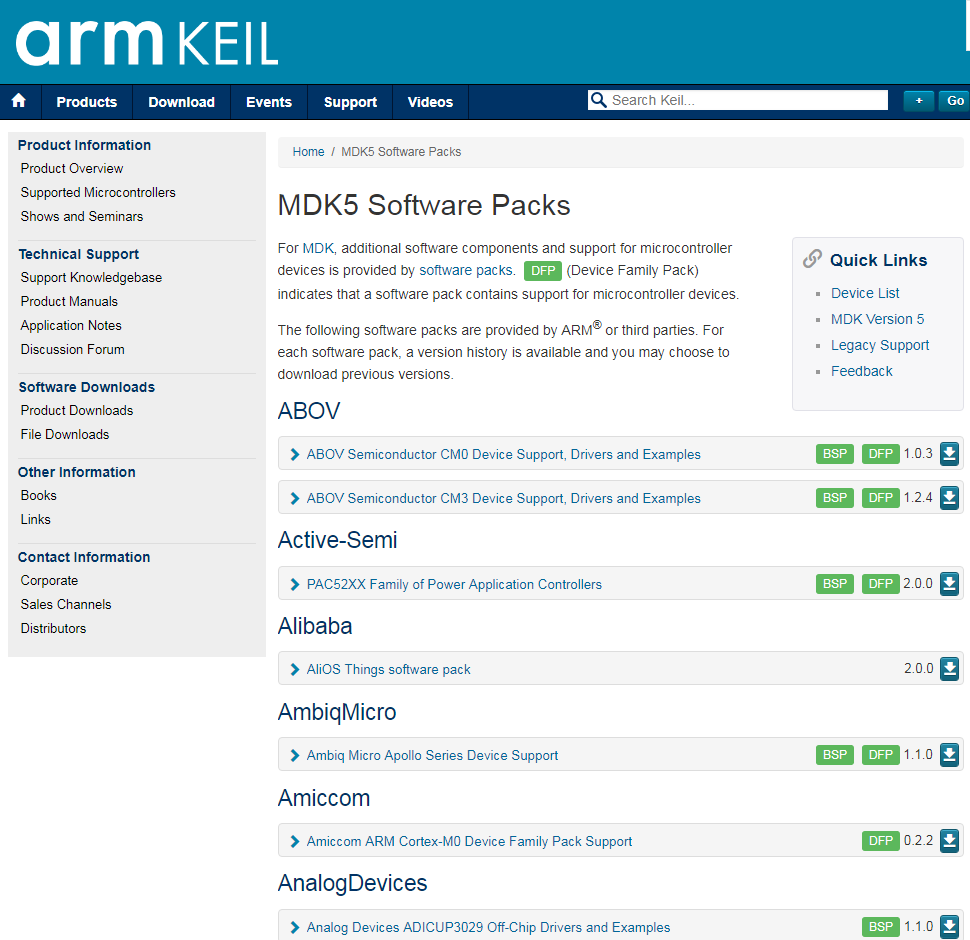Download ABOV CM3 pack version 1.2.4

click(x=949, y=498)
